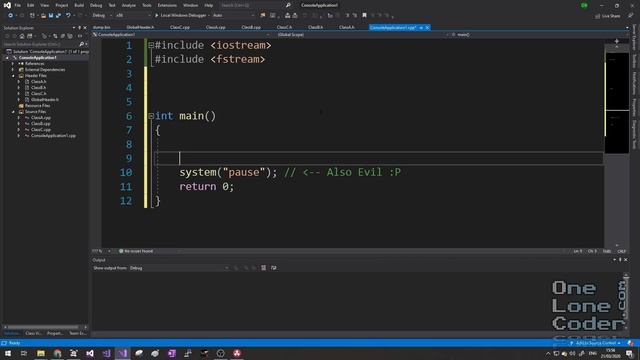Click the Open File icon in toolbar
640x360 pixels.
click(43, 16)
